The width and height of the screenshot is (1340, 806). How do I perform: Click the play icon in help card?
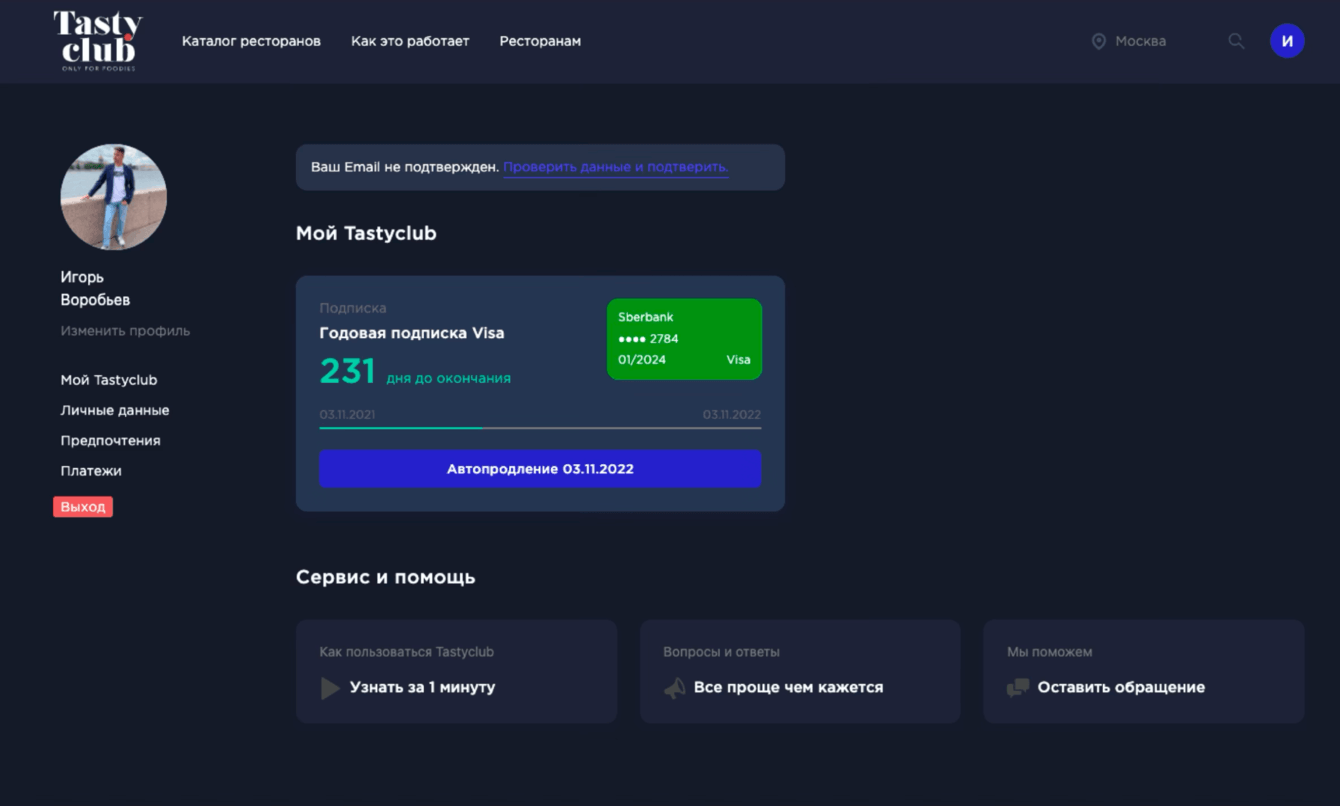click(330, 688)
